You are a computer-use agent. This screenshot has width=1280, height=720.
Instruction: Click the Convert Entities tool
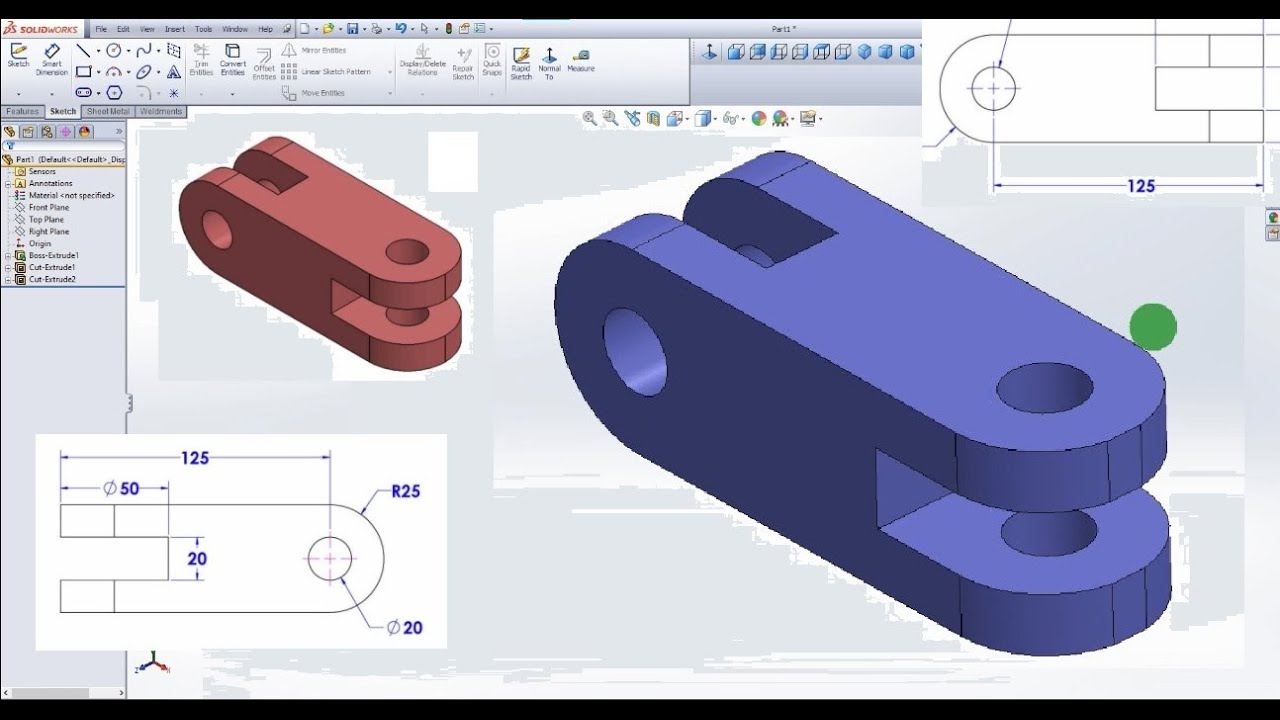click(232, 59)
